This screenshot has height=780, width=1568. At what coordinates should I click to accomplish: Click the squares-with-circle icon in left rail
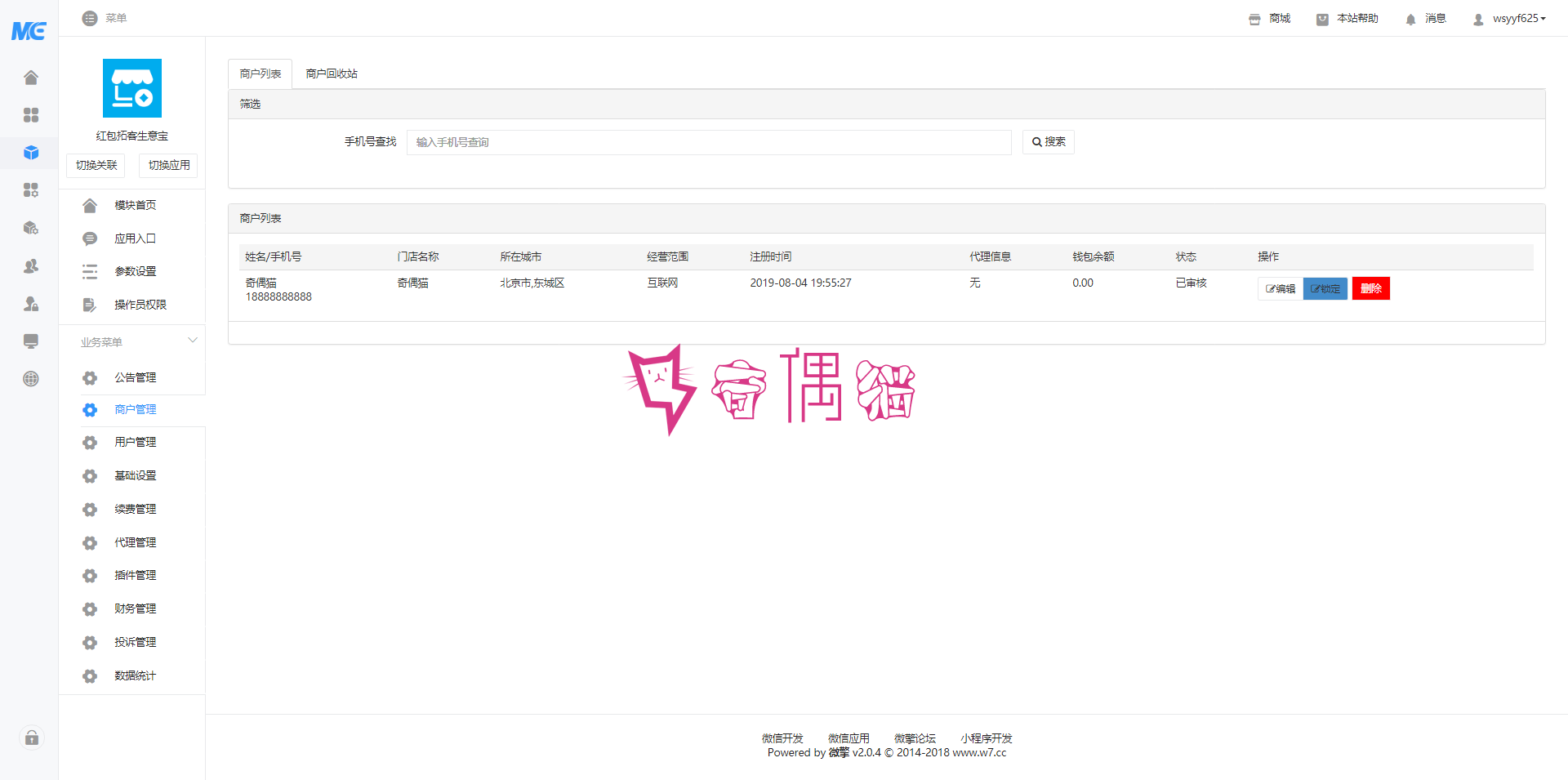tap(31, 190)
